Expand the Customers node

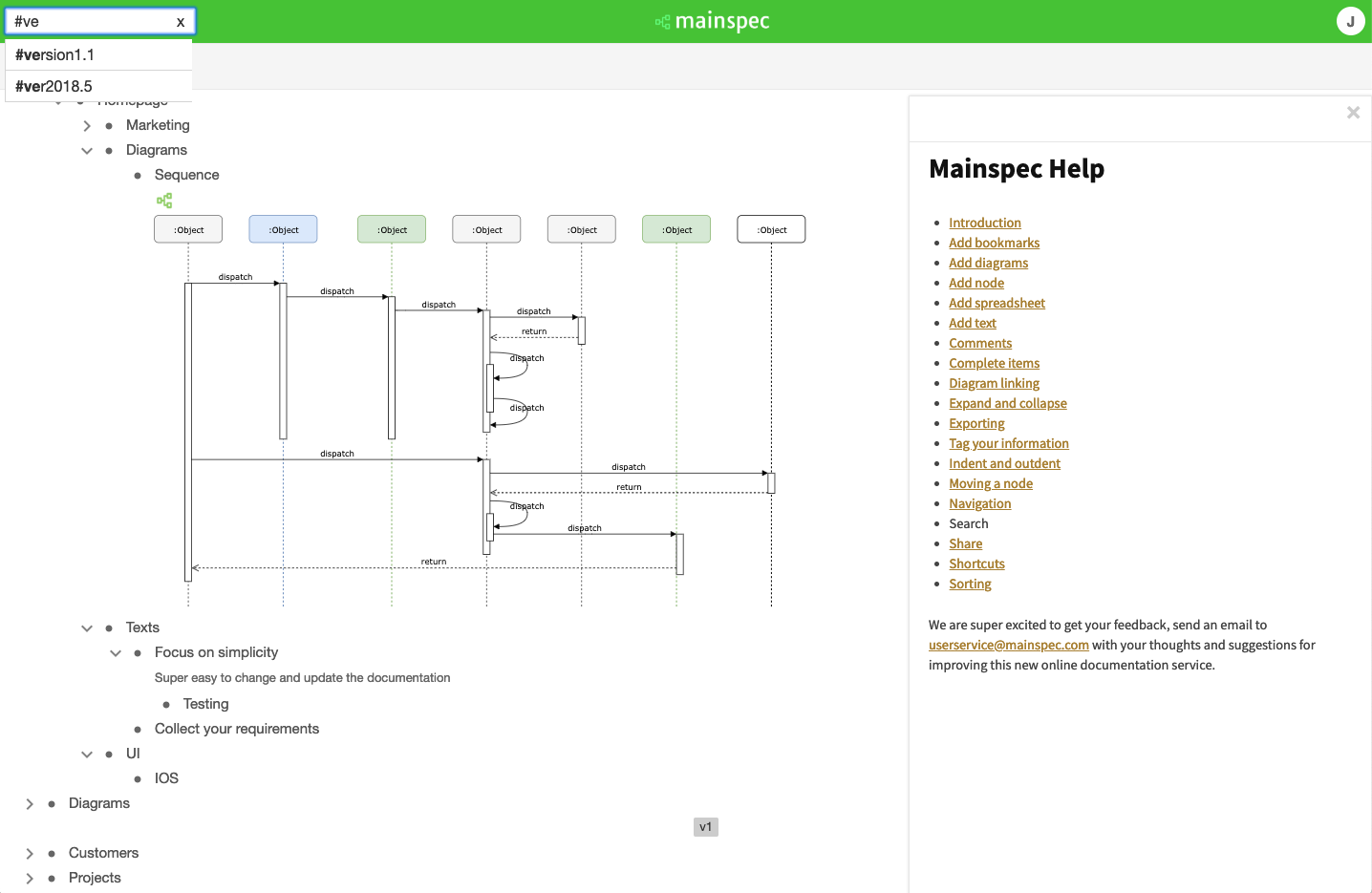[x=30, y=853]
